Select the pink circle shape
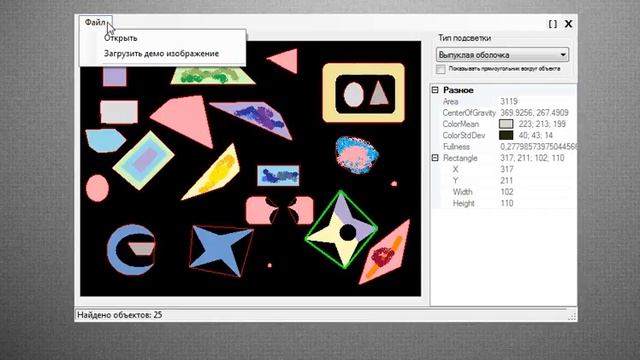The width and height of the screenshot is (640, 360). pos(97,188)
